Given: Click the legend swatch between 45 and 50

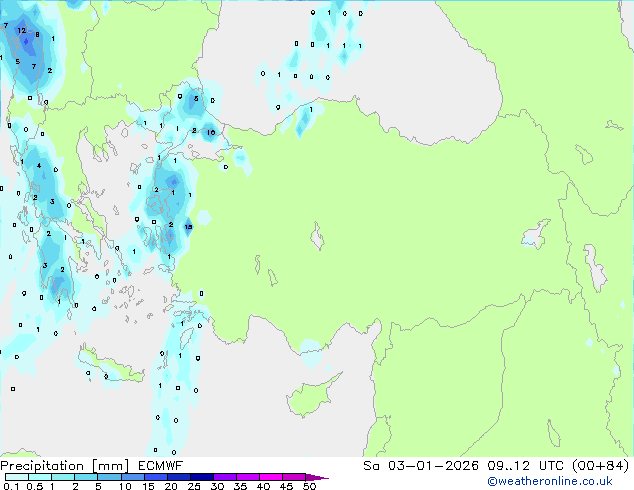Looking at the screenshot, I should [x=294, y=477].
